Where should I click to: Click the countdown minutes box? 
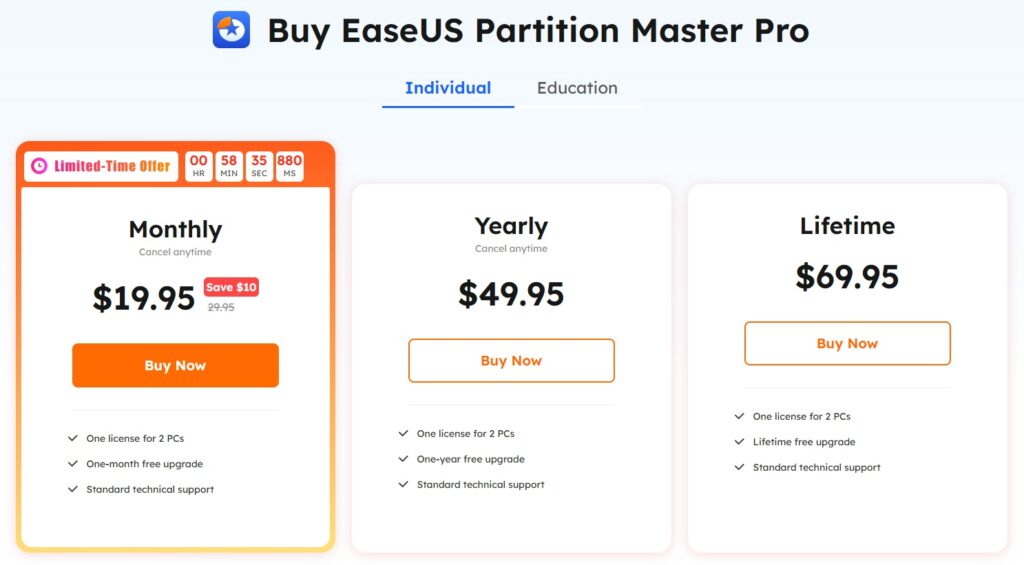[x=229, y=166]
